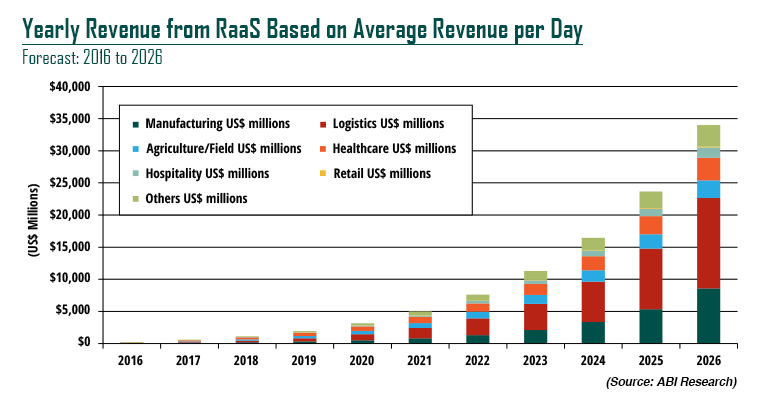This screenshot has height=400, width=765.
Task: Select the Others segment atop the 2026 bar
Action: coord(708,136)
